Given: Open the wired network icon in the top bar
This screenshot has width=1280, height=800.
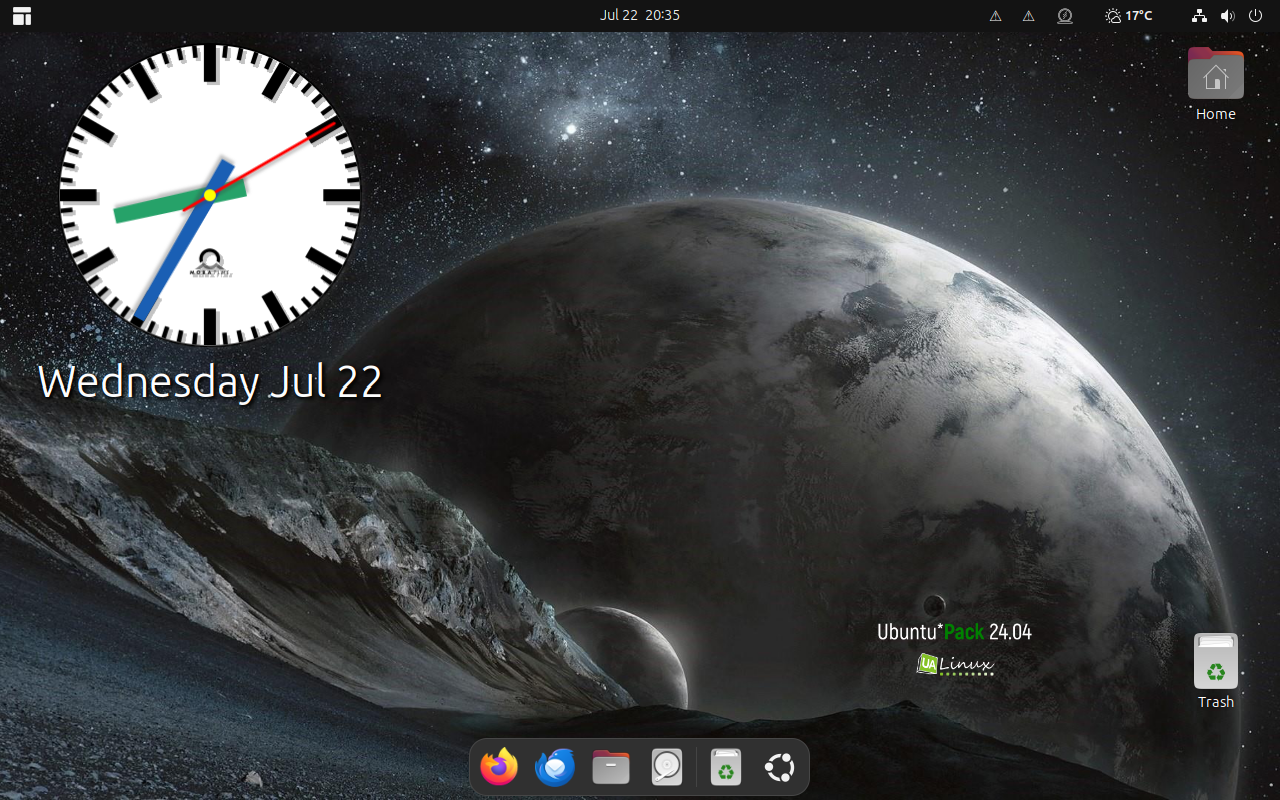Looking at the screenshot, I should tap(1200, 15).
